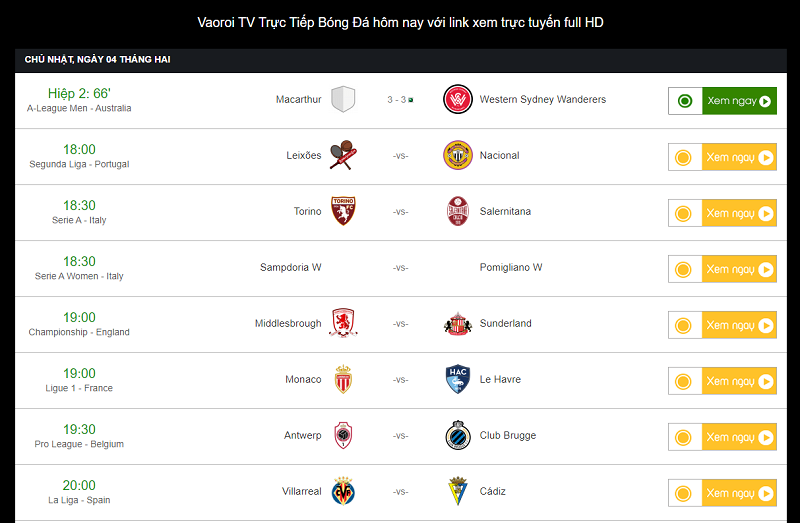Click Xem ngay for Villarreal vs Cádiz
The width and height of the screenshot is (800, 523).
[x=739, y=493]
